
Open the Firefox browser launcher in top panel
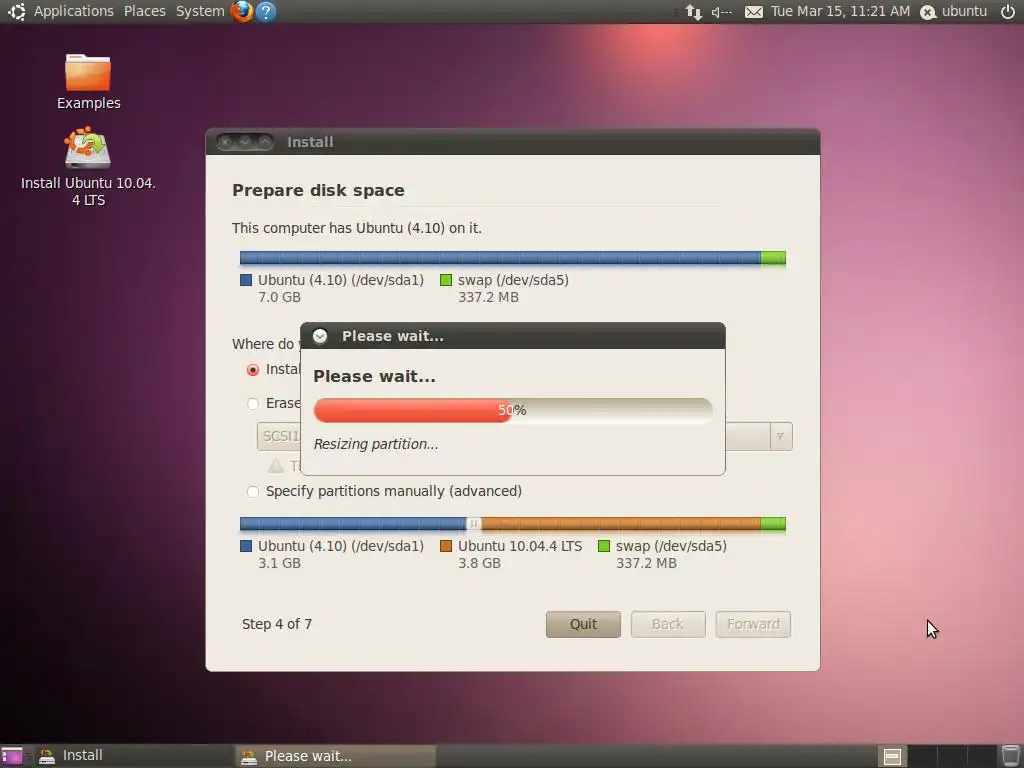tap(242, 11)
